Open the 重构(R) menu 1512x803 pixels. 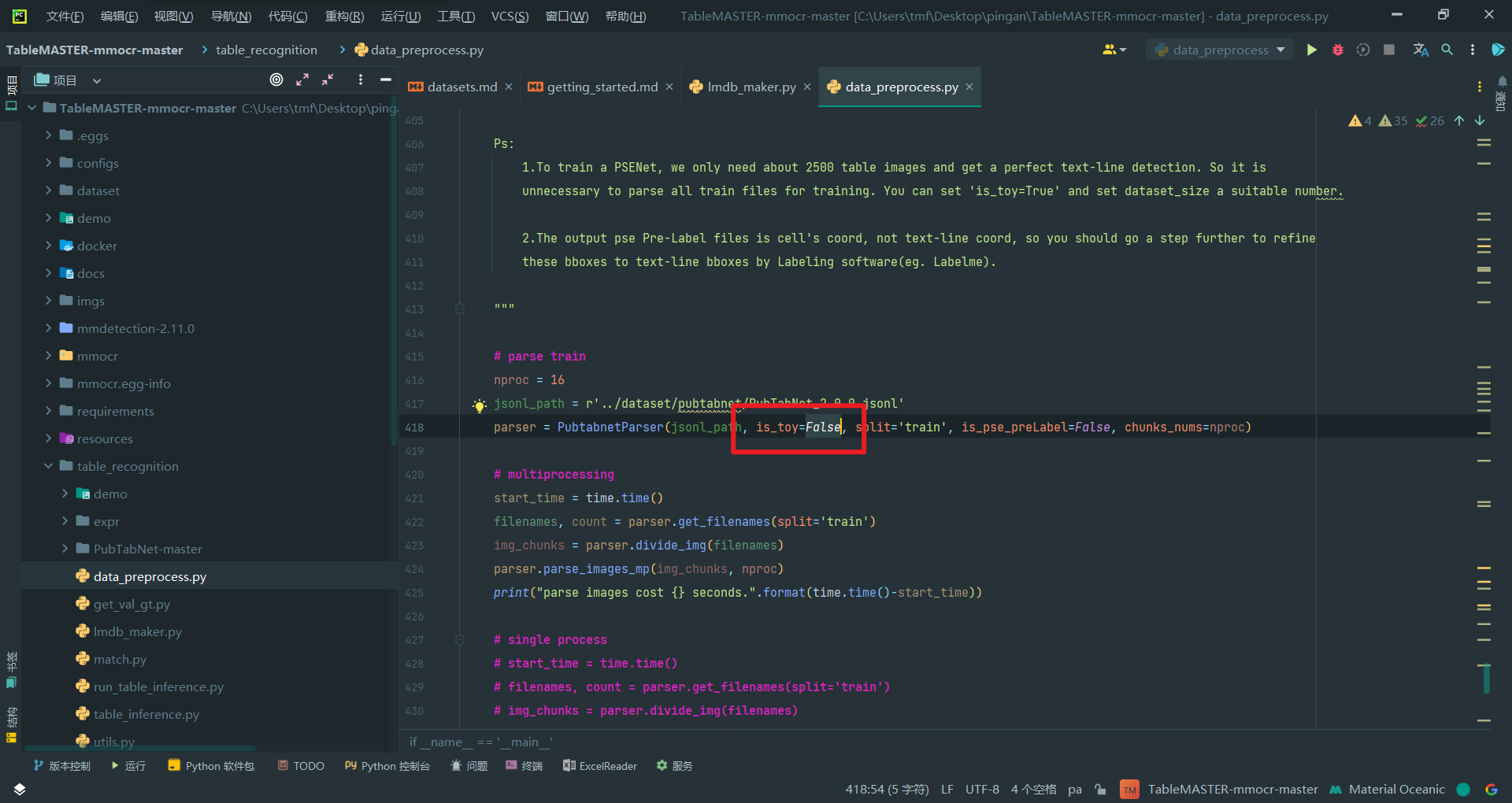point(344,16)
